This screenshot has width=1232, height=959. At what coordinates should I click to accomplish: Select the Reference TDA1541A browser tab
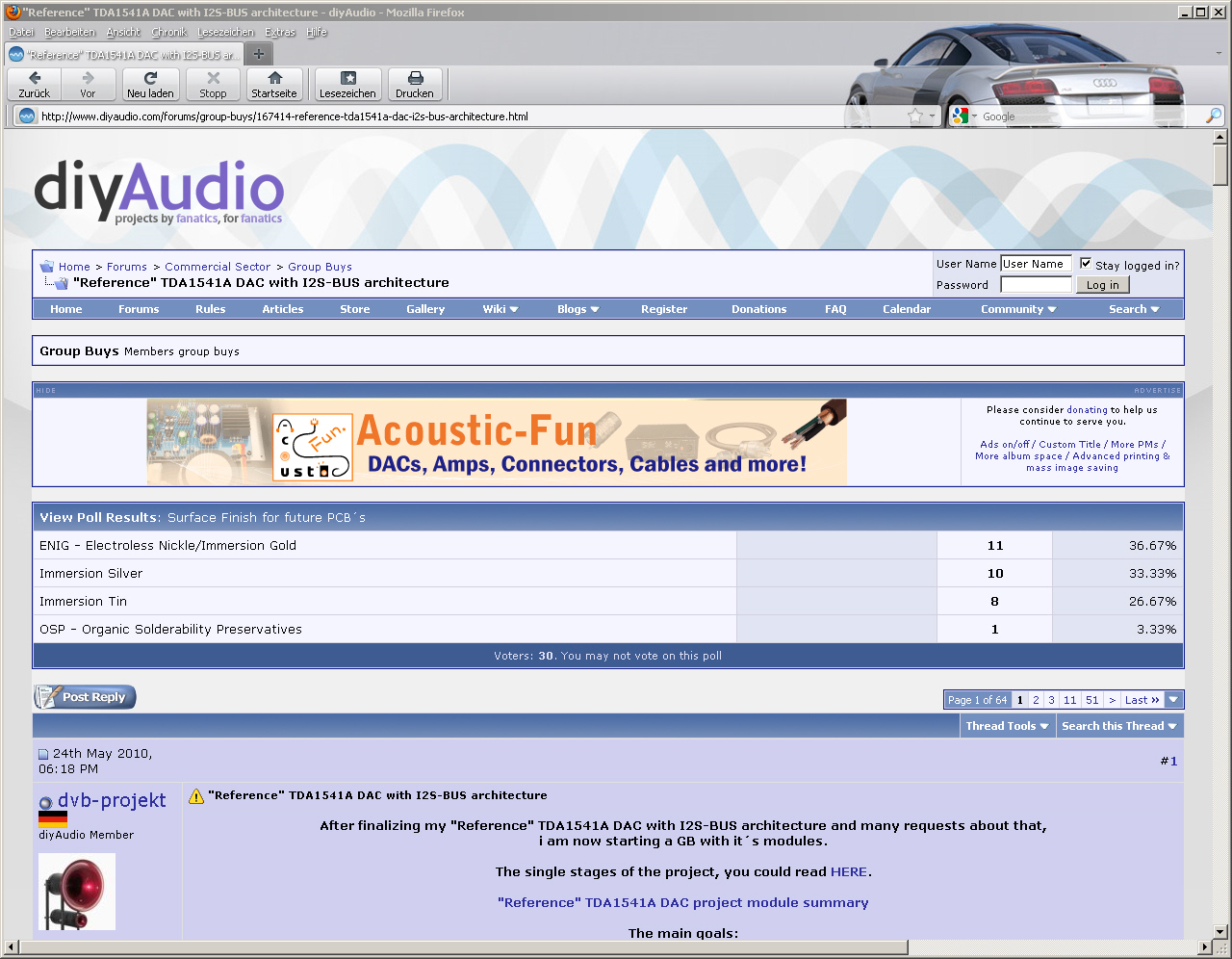pos(124,55)
